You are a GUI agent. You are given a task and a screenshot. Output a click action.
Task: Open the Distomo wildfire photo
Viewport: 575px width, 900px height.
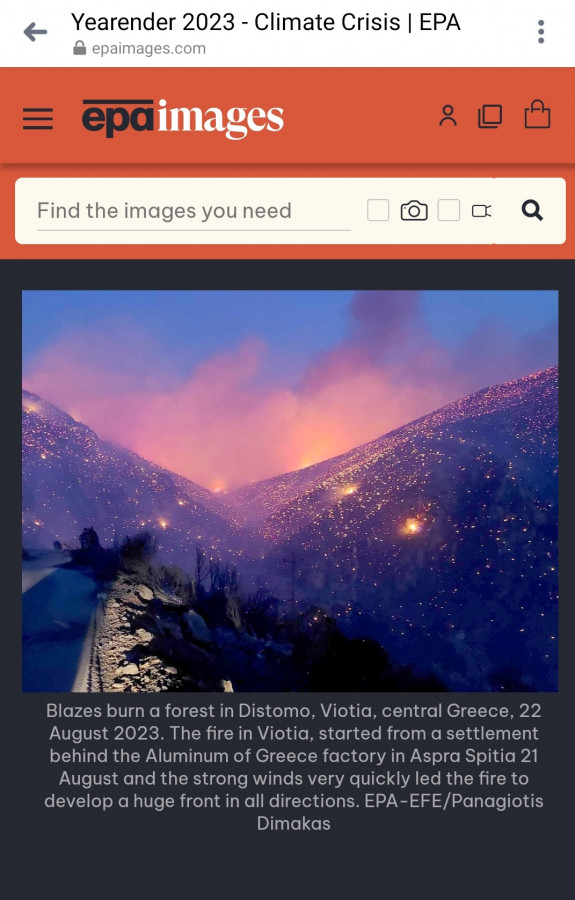click(290, 491)
